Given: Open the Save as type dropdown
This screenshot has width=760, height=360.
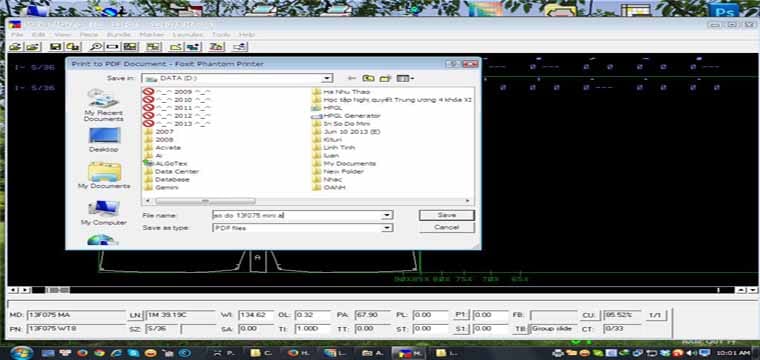Looking at the screenshot, I should (x=387, y=228).
